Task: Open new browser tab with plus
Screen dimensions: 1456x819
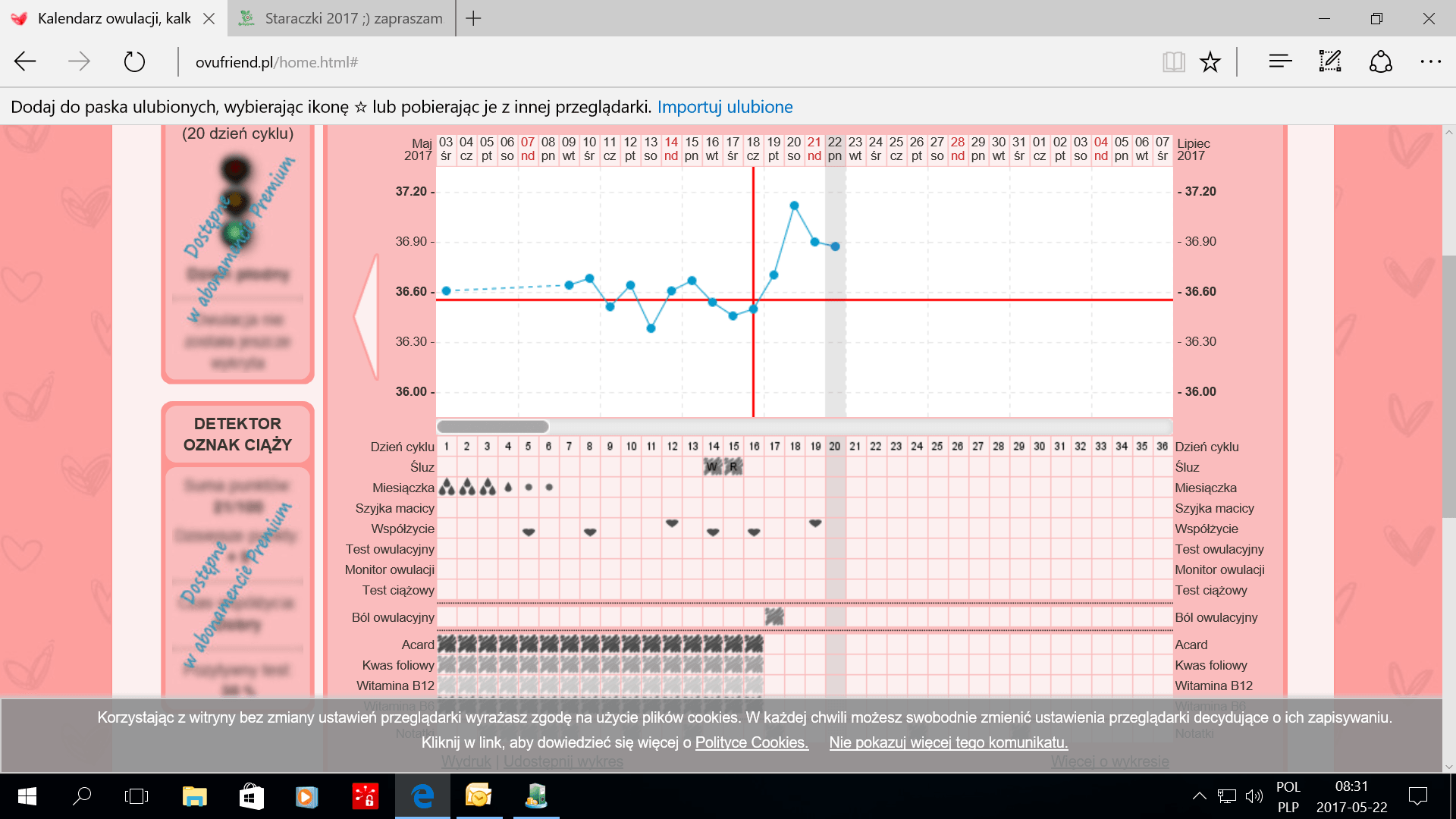Action: click(x=473, y=18)
